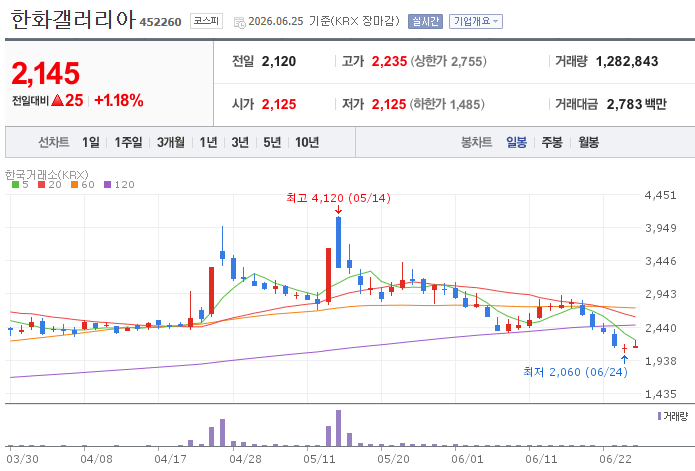Image resolution: width=695 pixels, height=471 pixels.
Task: Select the 3년 line chart tab
Action: (x=240, y=142)
